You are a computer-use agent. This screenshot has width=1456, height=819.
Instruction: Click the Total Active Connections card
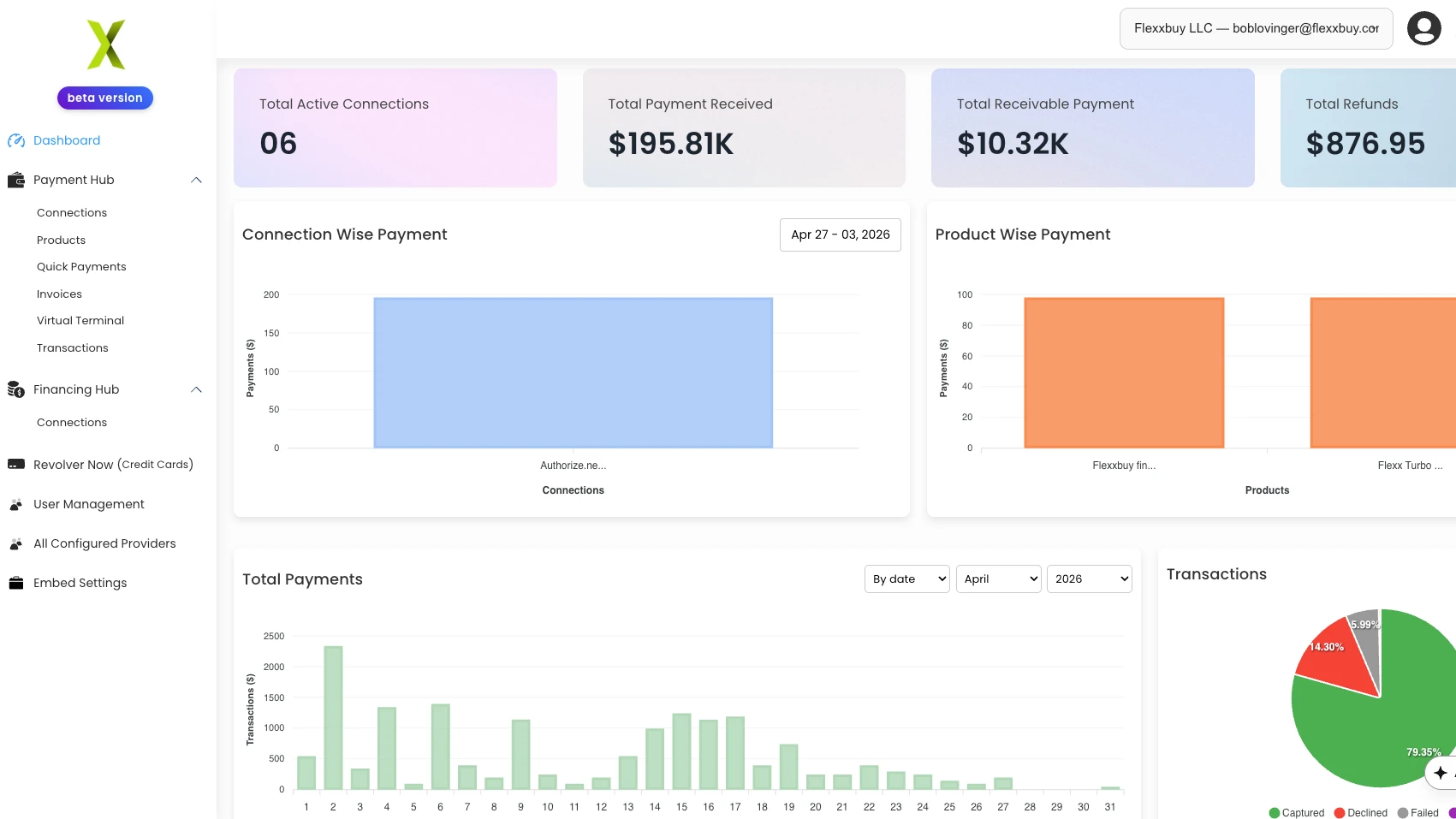395,128
